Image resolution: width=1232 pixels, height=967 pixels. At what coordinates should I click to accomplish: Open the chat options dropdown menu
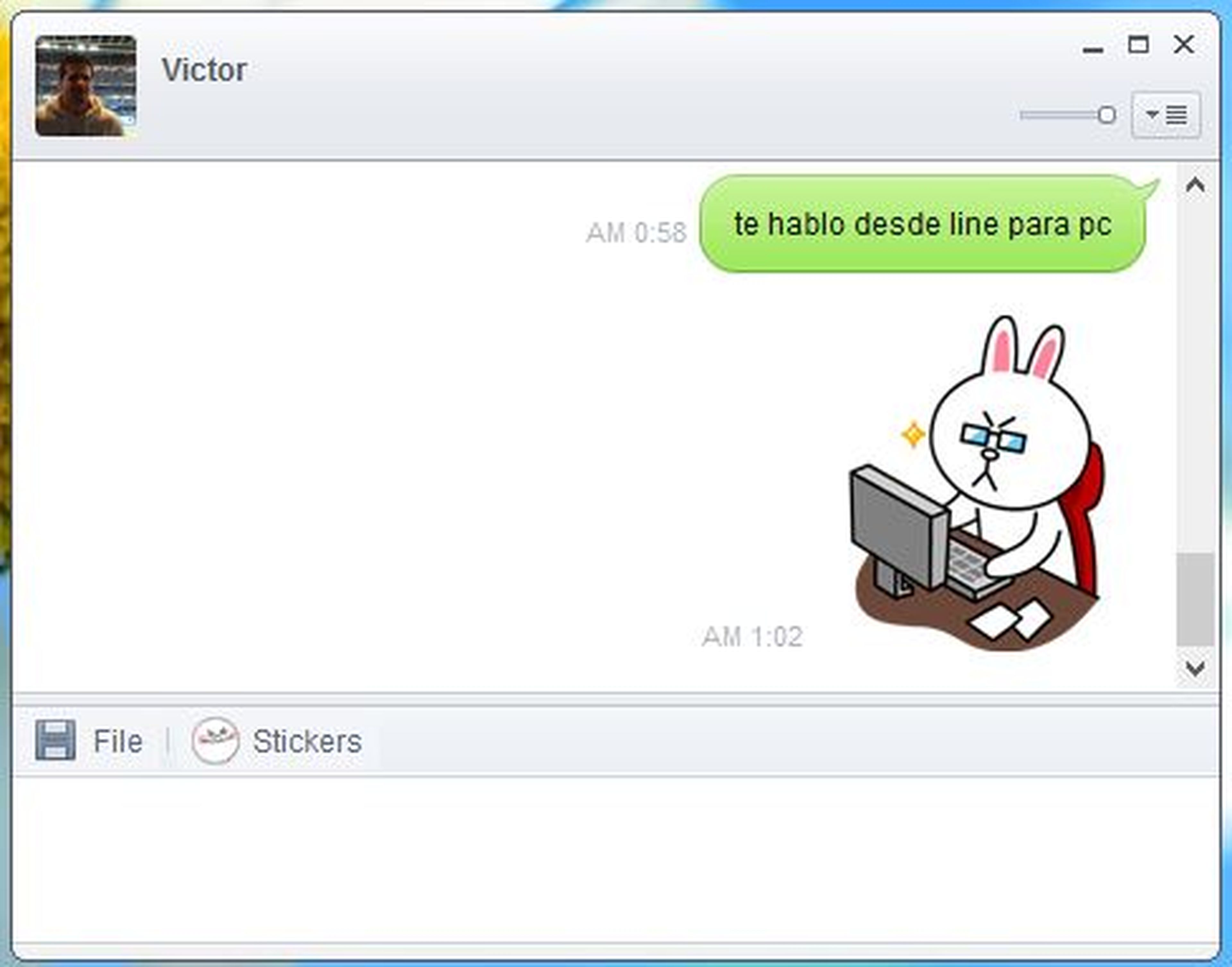click(1166, 115)
